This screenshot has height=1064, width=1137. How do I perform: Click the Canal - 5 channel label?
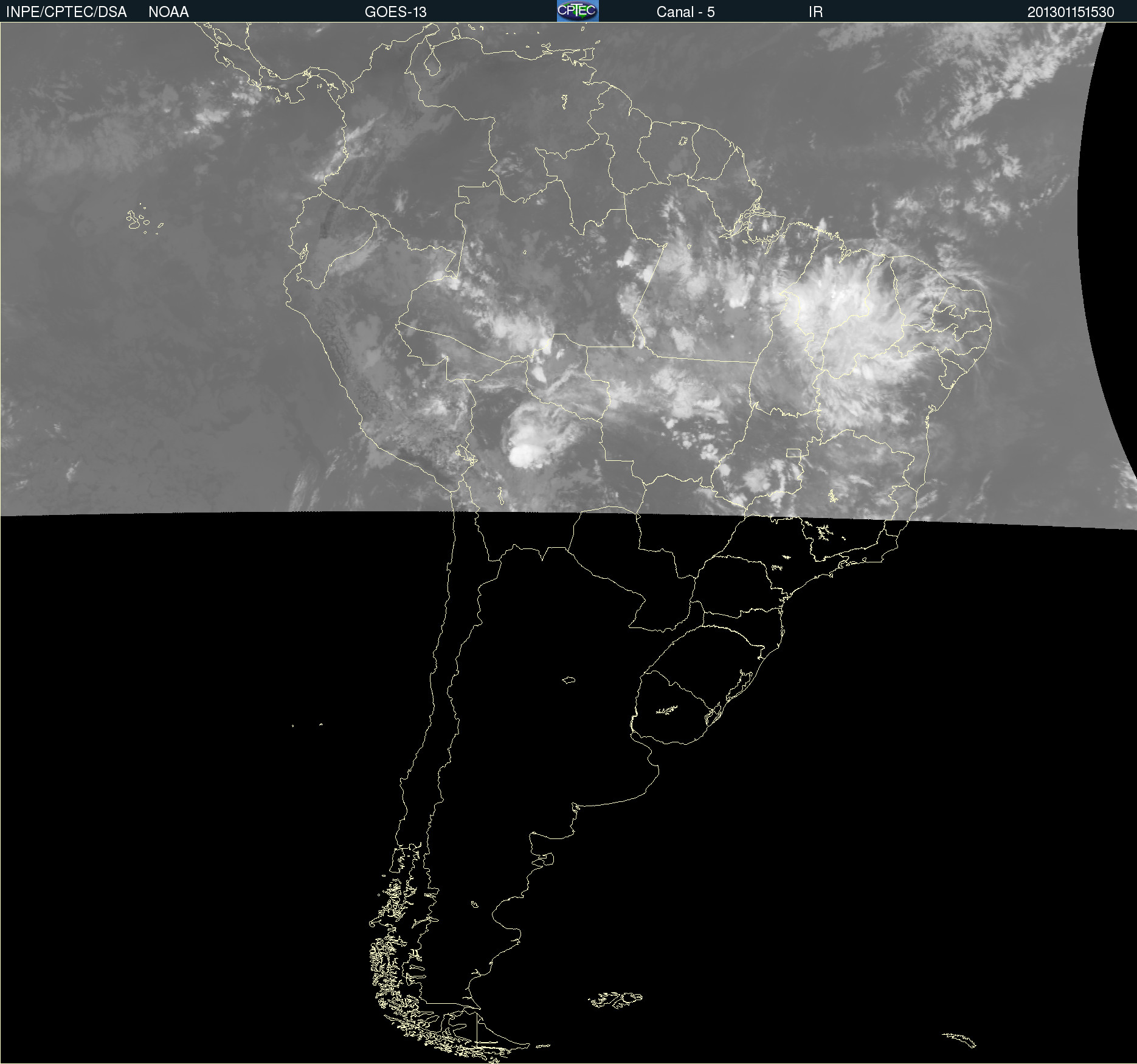pos(685,12)
